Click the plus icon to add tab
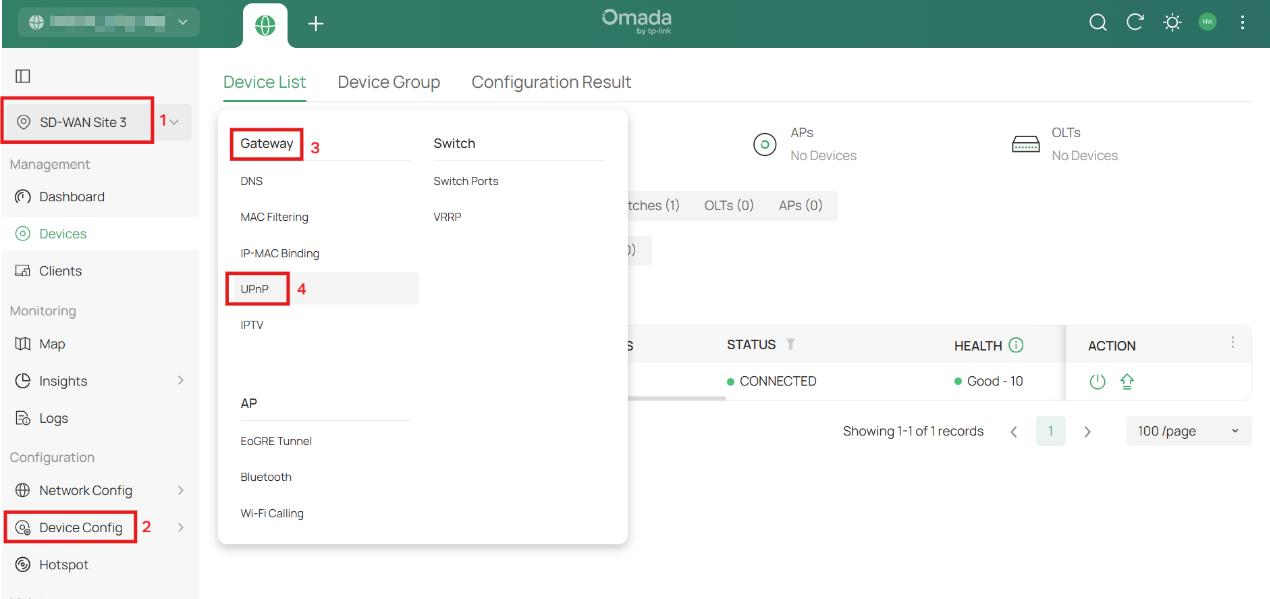Image resolution: width=1270 pixels, height=599 pixels. 316,23
